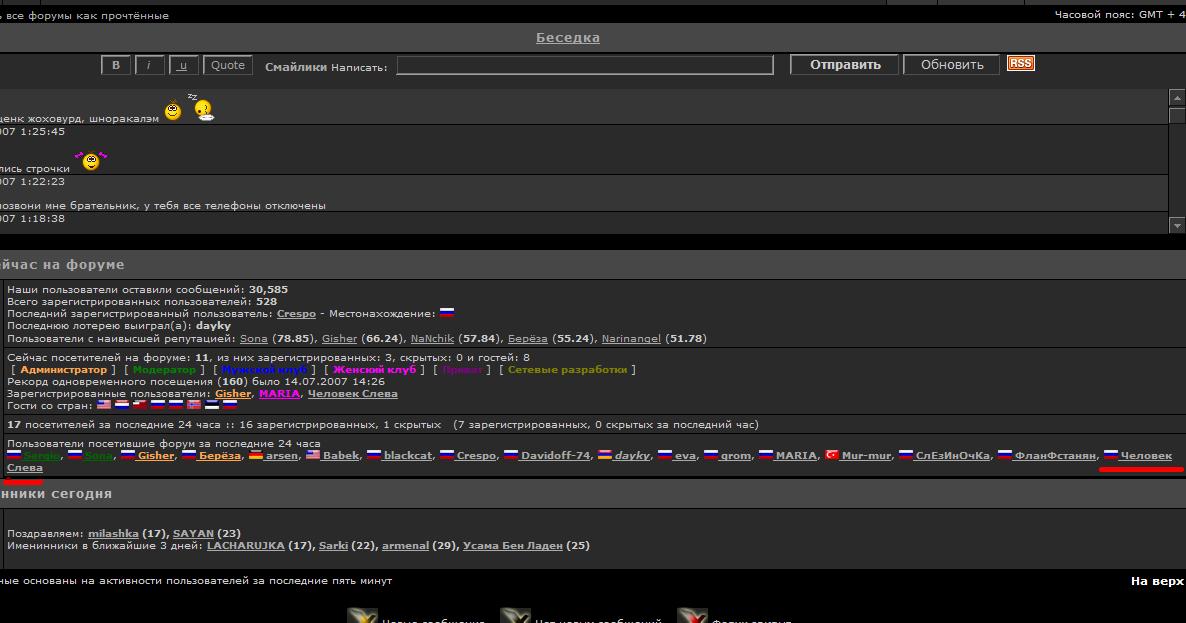Image resolution: width=1186 pixels, height=623 pixels.
Task: Open the Беседка header link
Action: (x=568, y=38)
